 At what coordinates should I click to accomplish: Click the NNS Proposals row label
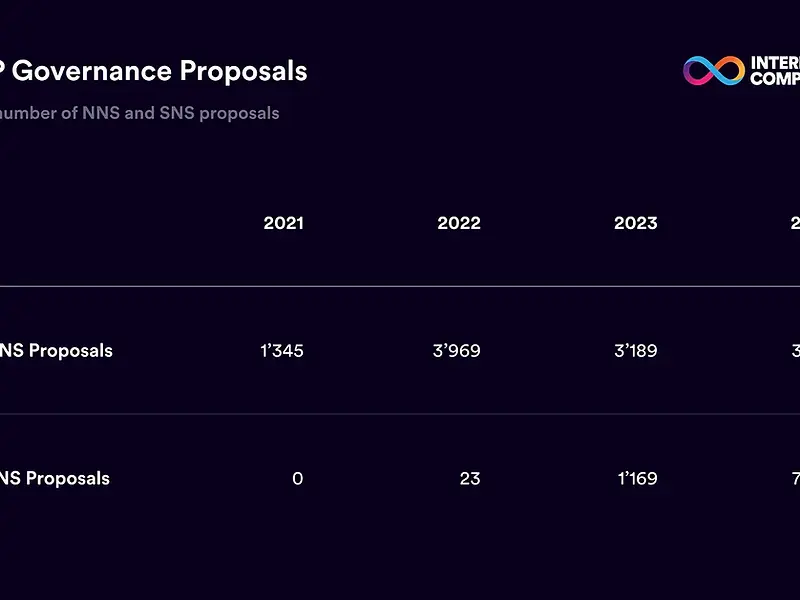(56, 351)
